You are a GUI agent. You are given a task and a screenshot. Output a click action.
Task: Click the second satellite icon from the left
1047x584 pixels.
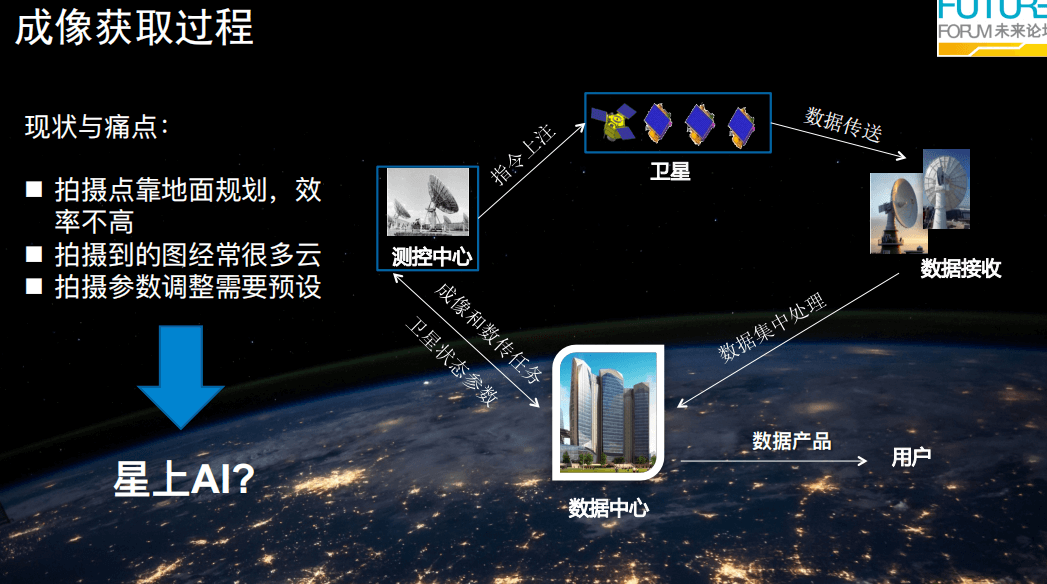[658, 123]
